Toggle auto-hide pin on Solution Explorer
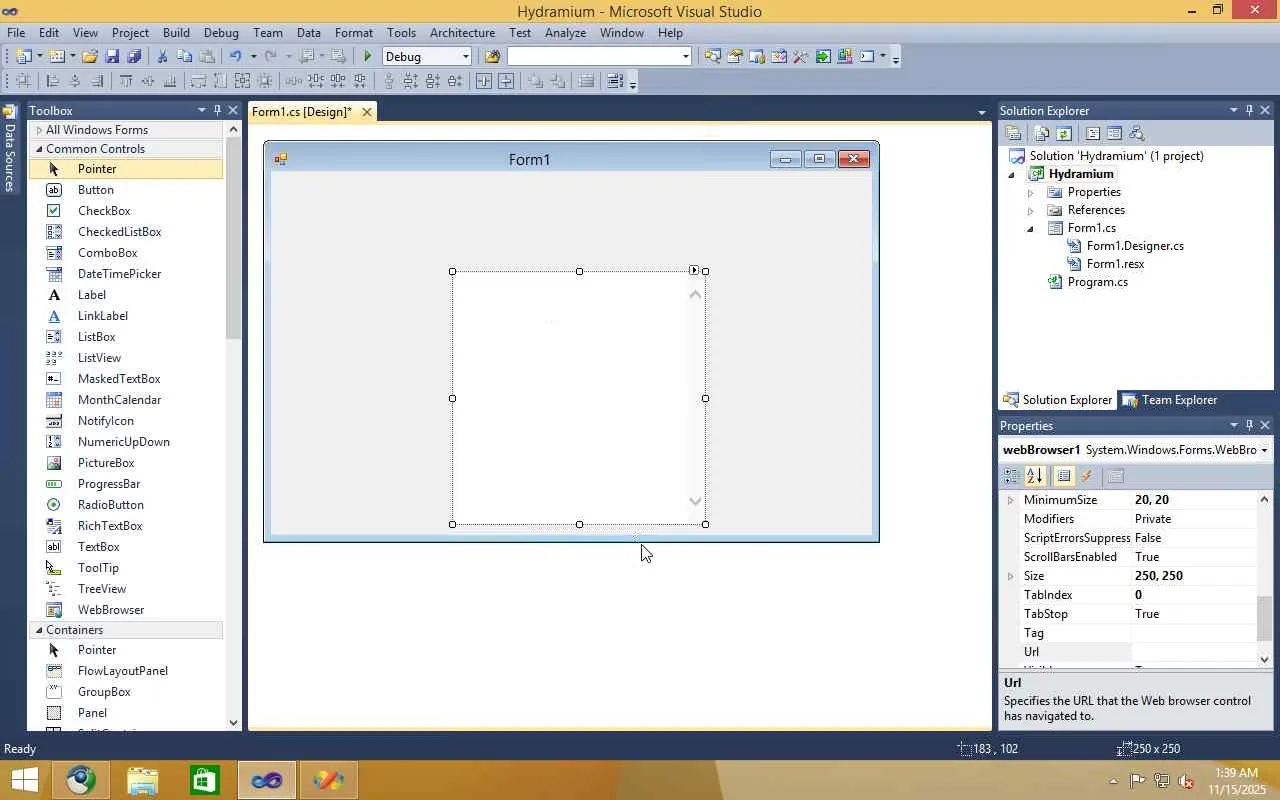The width and height of the screenshot is (1280, 800). coord(1249,110)
